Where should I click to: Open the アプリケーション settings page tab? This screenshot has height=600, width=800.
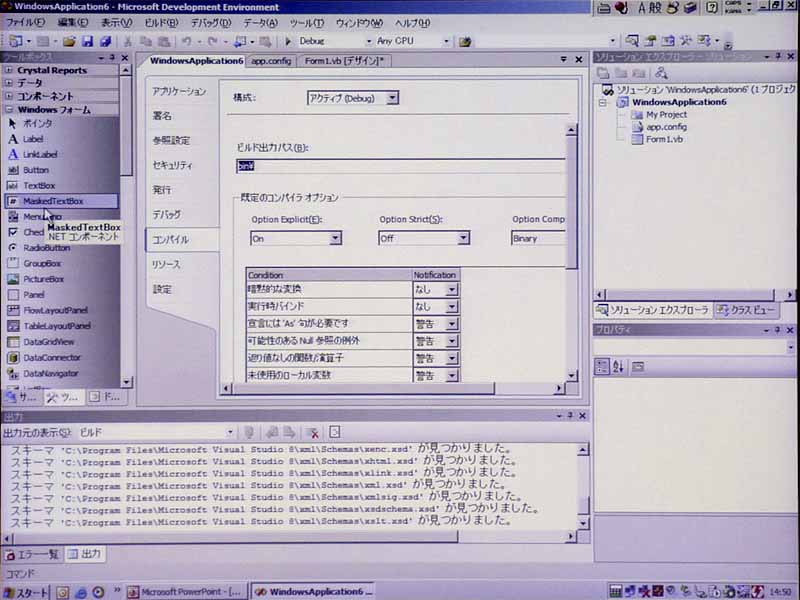pos(180,91)
